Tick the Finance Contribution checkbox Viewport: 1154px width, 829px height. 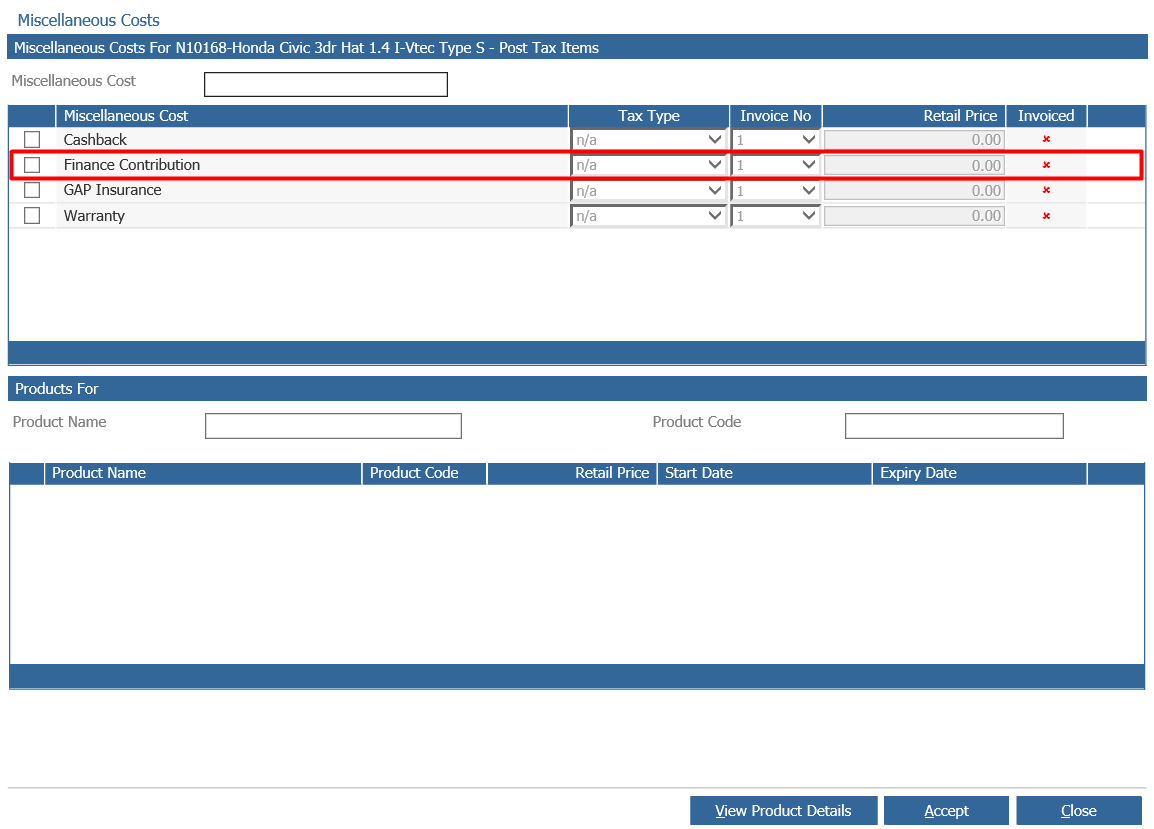click(x=32, y=165)
